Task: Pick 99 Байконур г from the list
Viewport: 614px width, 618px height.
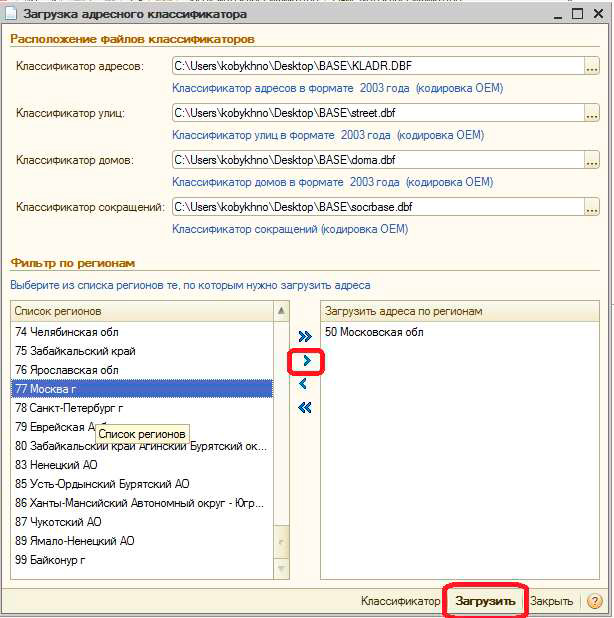Action: pos(50,560)
